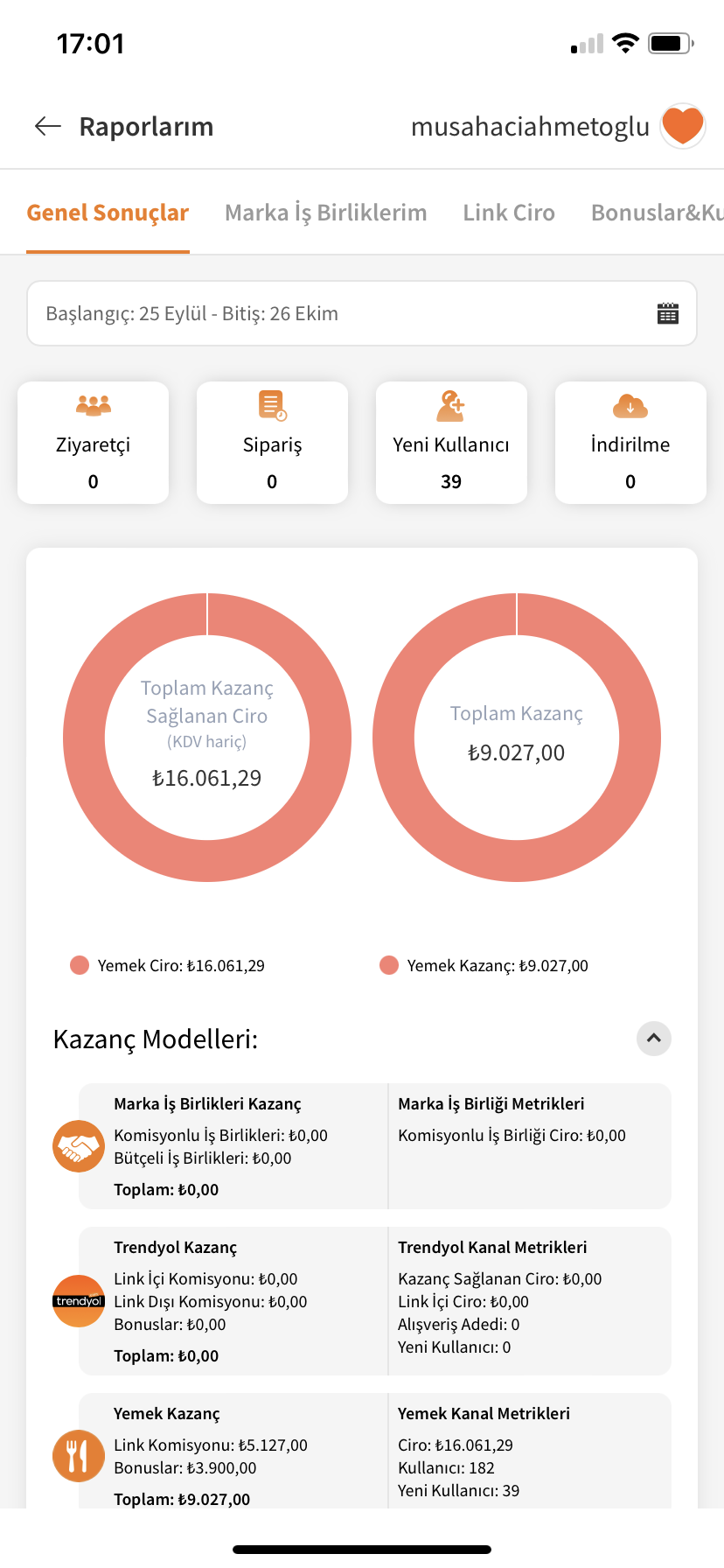Screen dimensions: 724x1568
Task: Tap the Toplam Kazanç donut chart
Action: pos(517,738)
